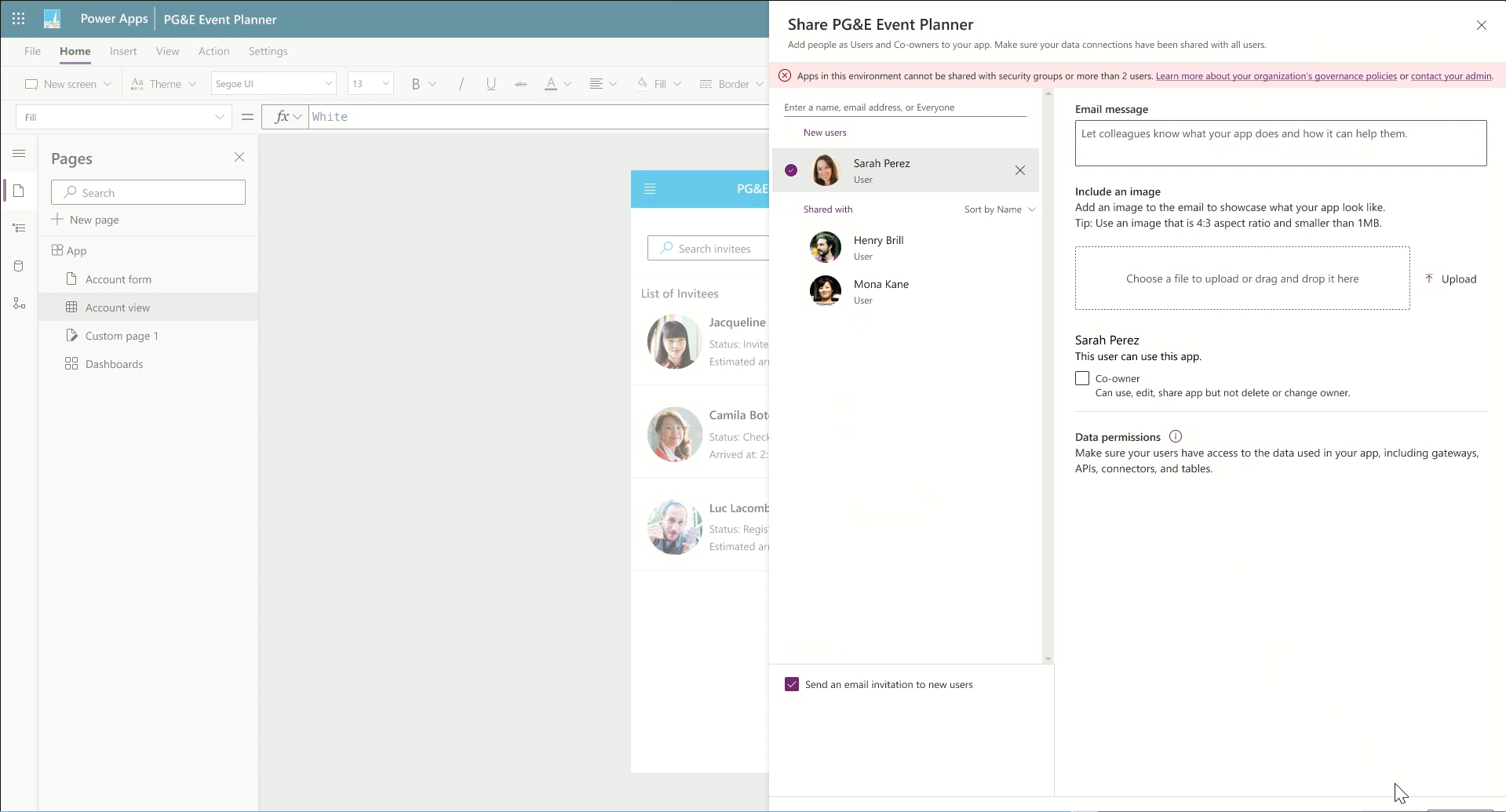Click the image upload drop zone
Viewport: 1506px width, 812px height.
1242,279
